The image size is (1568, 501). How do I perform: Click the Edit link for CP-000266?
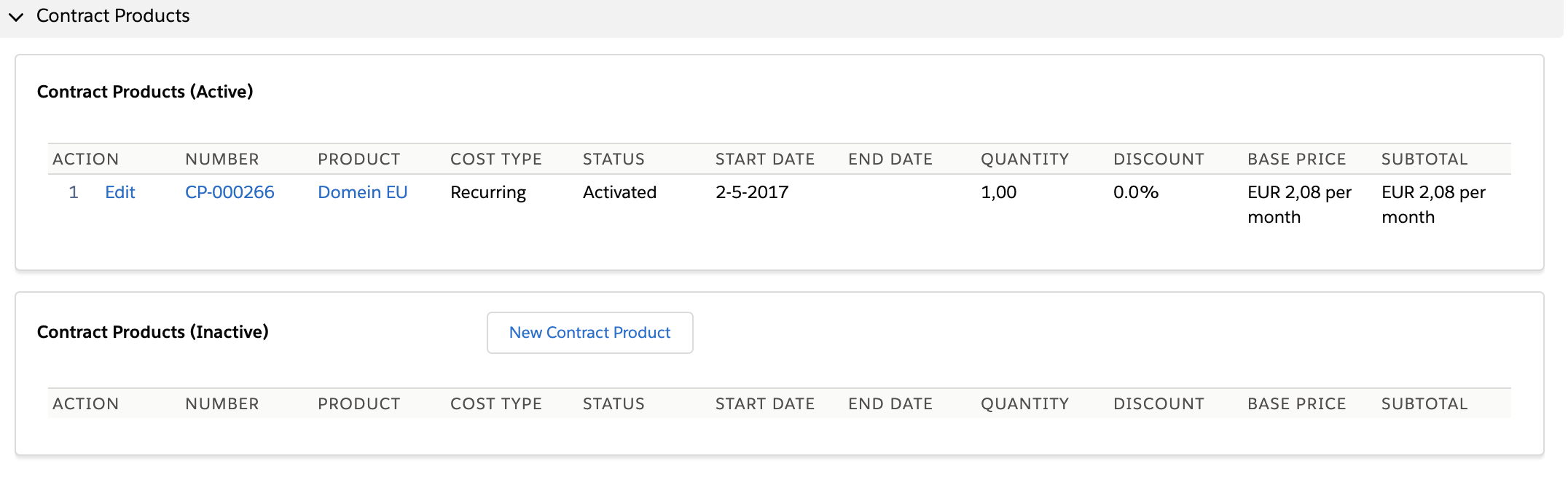coord(120,192)
